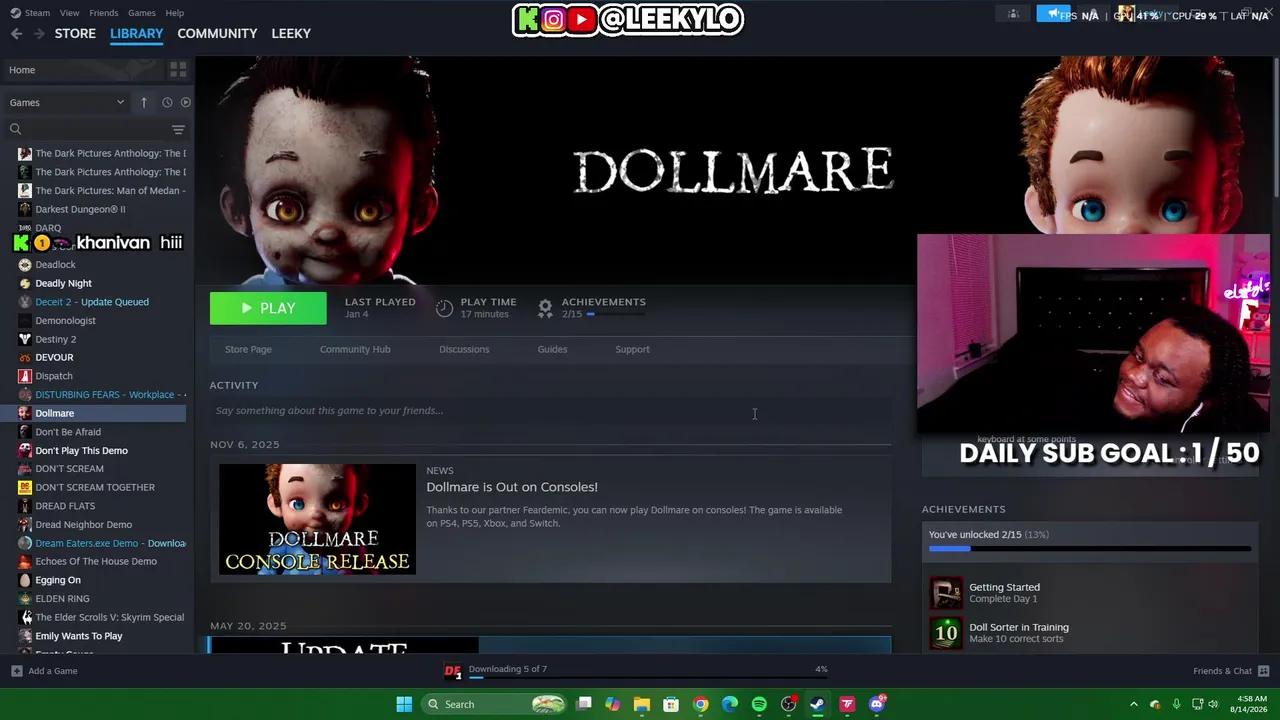Viewport: 1280px width, 720px height.
Task: Click the activity status input field
Action: coord(550,411)
